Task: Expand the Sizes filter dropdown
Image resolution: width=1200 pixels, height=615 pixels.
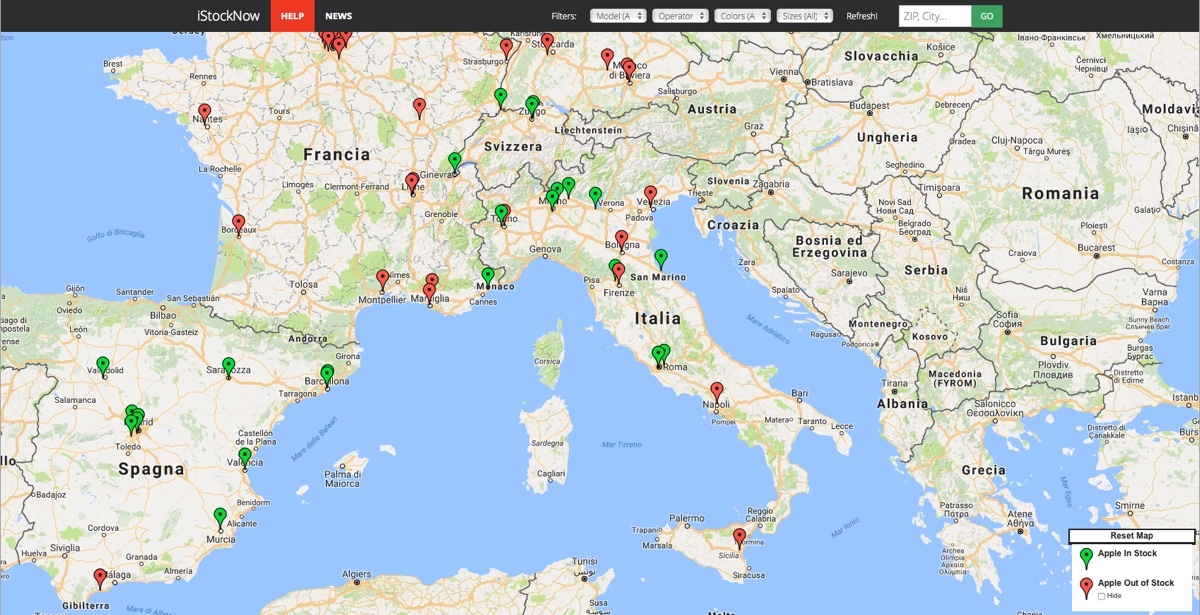Action: [x=805, y=16]
